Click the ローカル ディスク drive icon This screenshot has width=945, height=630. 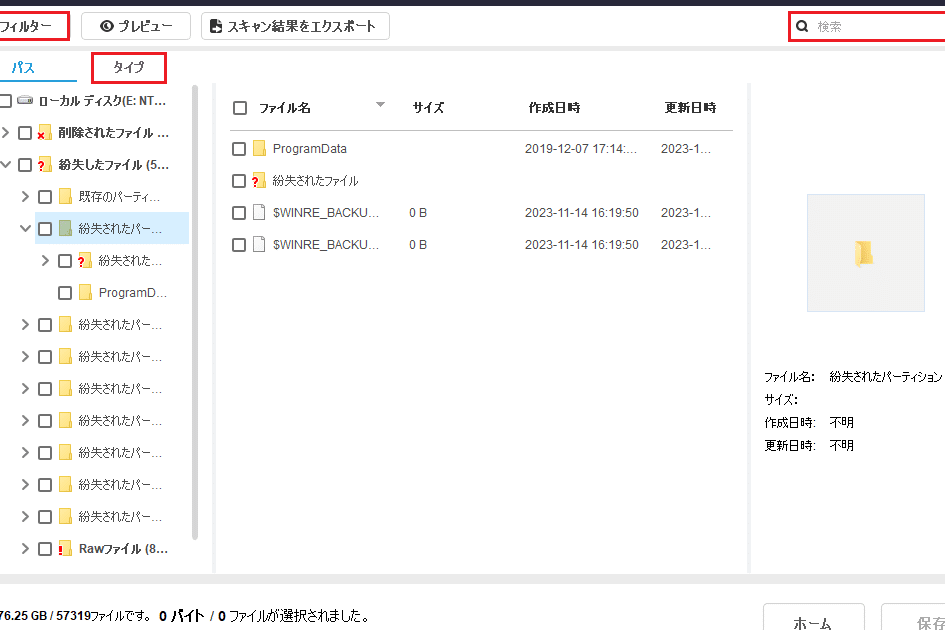point(25,101)
